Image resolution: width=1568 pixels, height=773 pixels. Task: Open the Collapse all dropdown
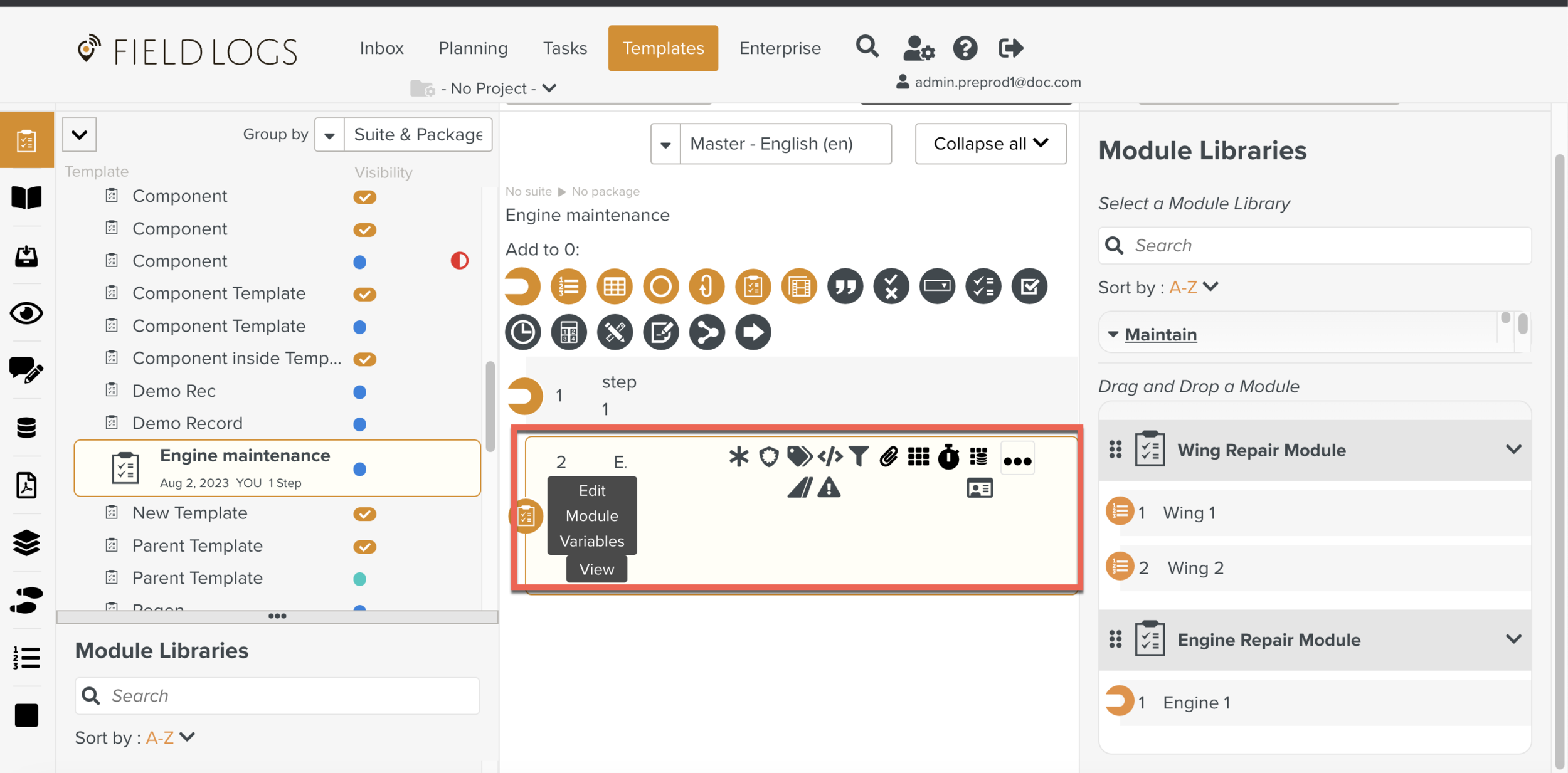click(x=990, y=144)
